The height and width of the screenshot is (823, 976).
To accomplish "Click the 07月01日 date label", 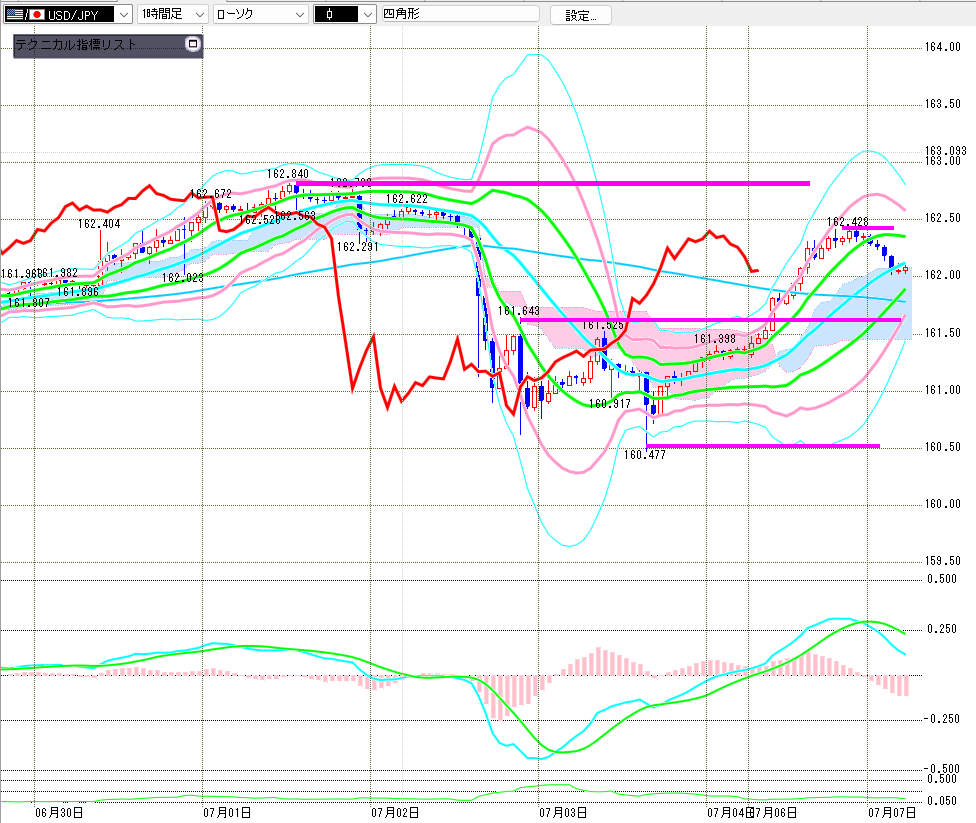I will point(227,812).
